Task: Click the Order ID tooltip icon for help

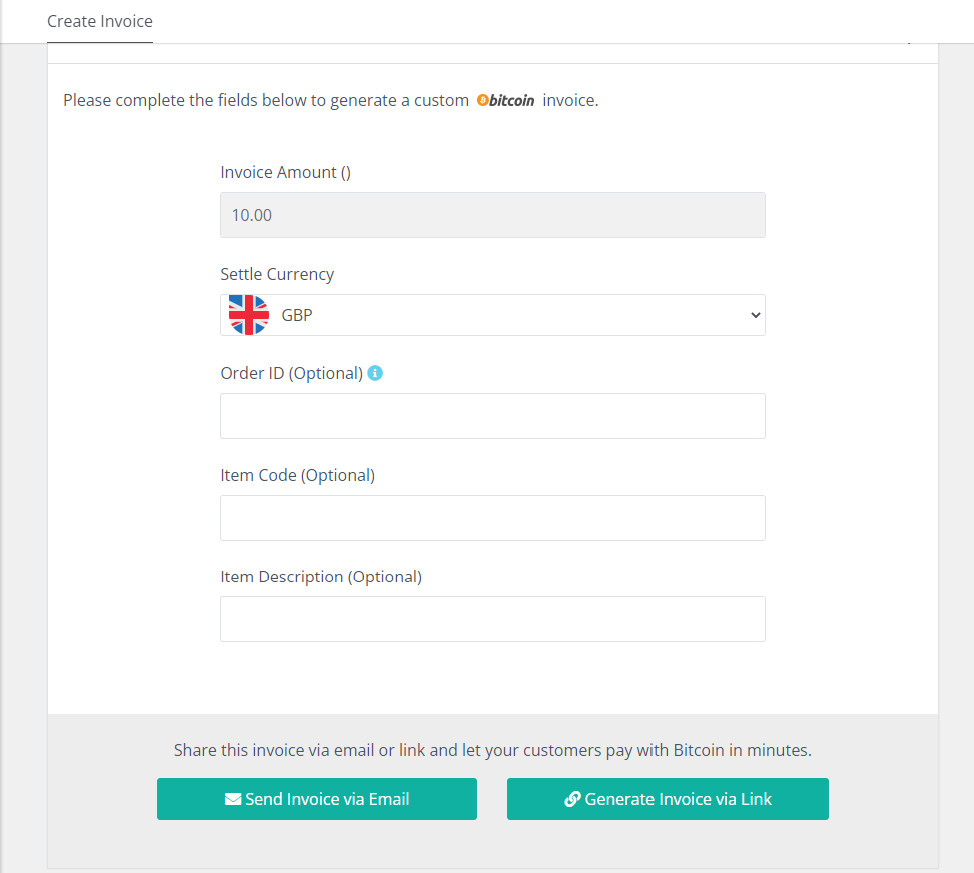Action: tap(375, 372)
